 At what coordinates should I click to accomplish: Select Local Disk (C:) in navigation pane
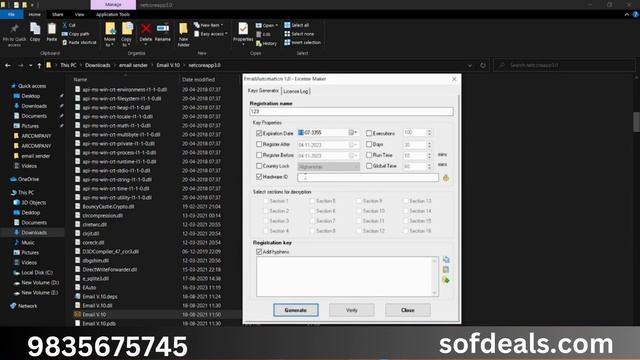pos(37,273)
